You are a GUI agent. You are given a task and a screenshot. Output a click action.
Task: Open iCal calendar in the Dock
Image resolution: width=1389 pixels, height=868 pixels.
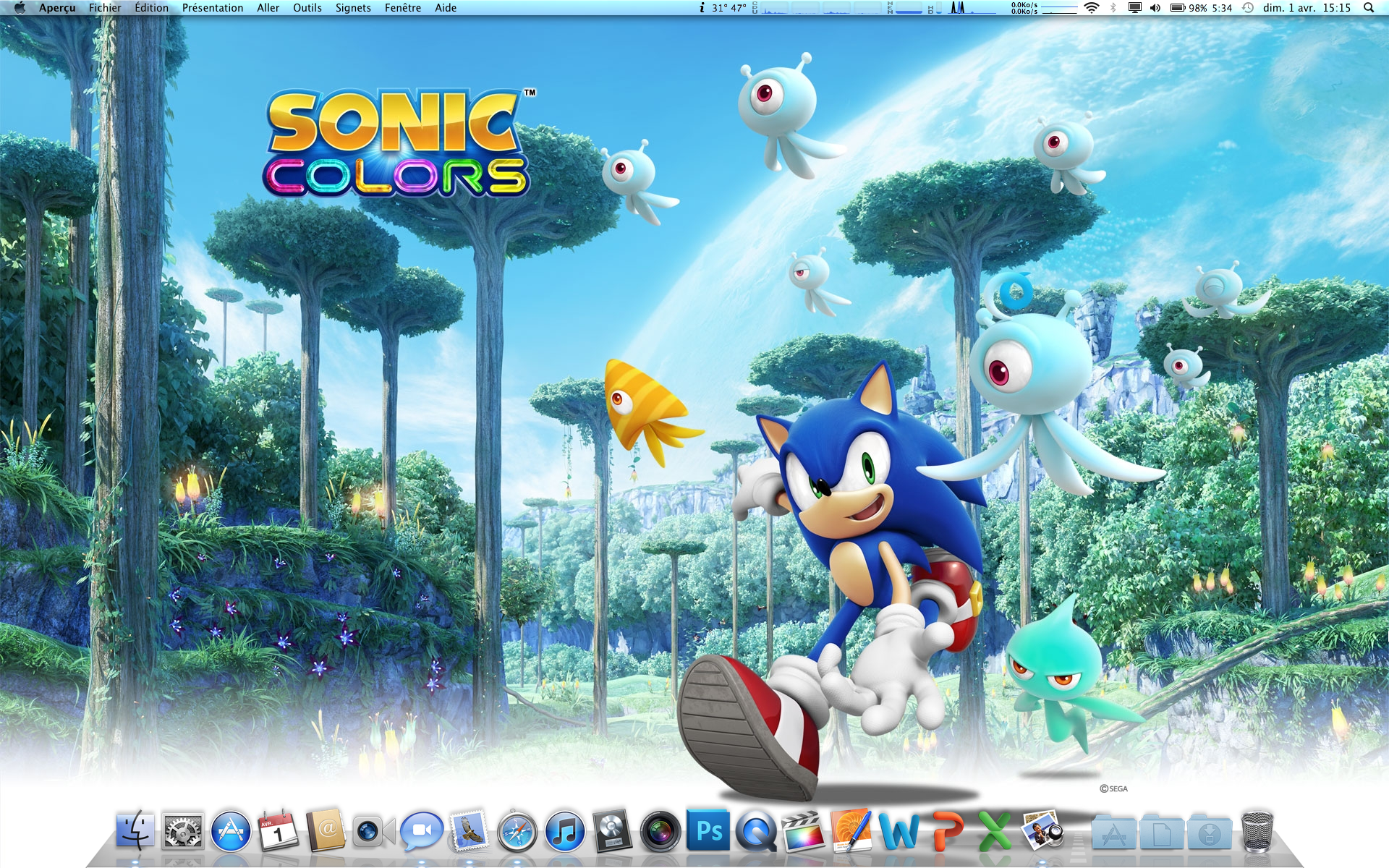279,830
